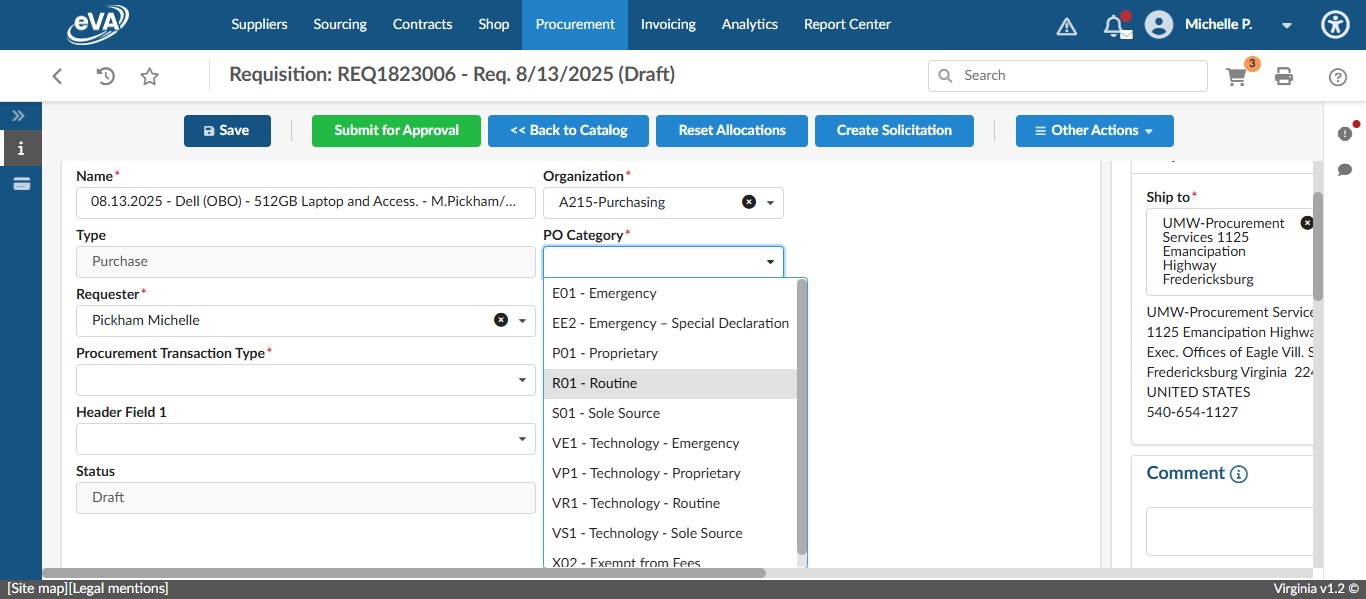The height and width of the screenshot is (599, 1366).
Task: Select R01 - Routine from PO Category list
Action: (595, 383)
